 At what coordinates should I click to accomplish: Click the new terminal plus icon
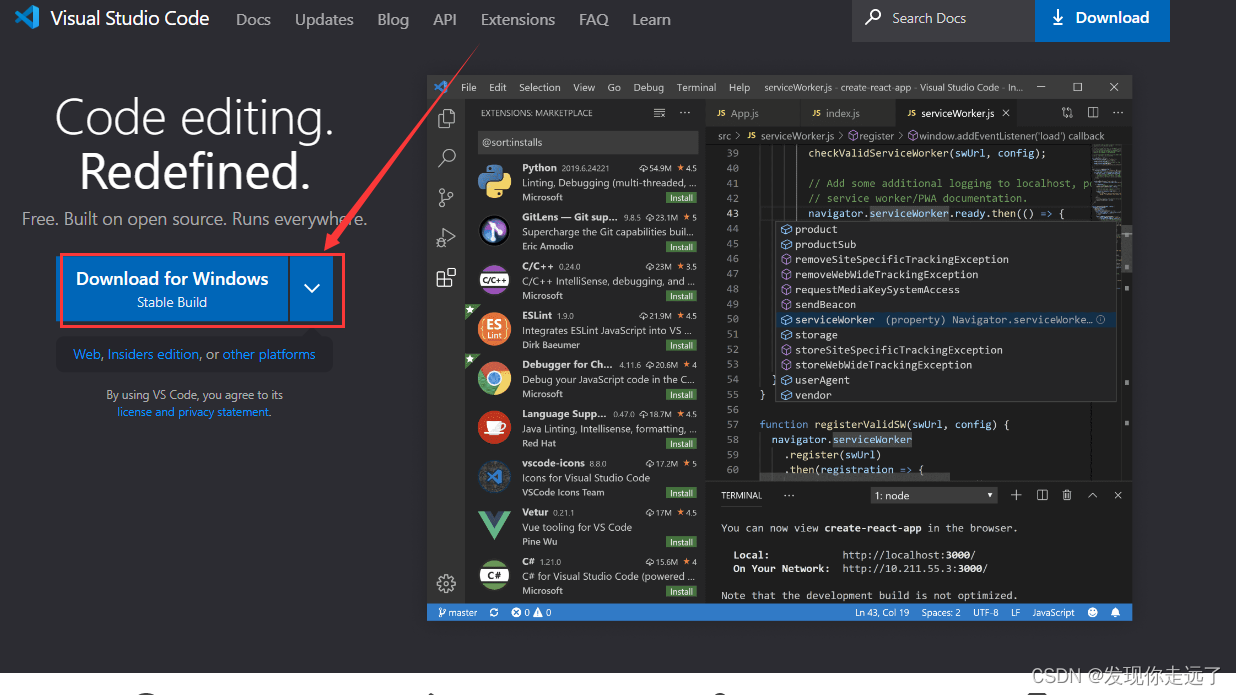tap(1016, 495)
